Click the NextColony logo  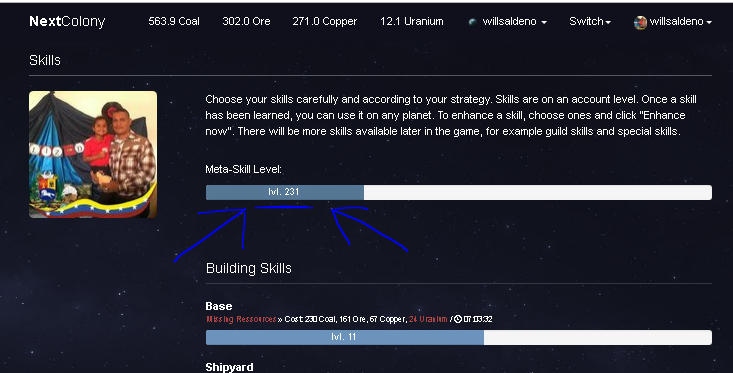coord(67,22)
